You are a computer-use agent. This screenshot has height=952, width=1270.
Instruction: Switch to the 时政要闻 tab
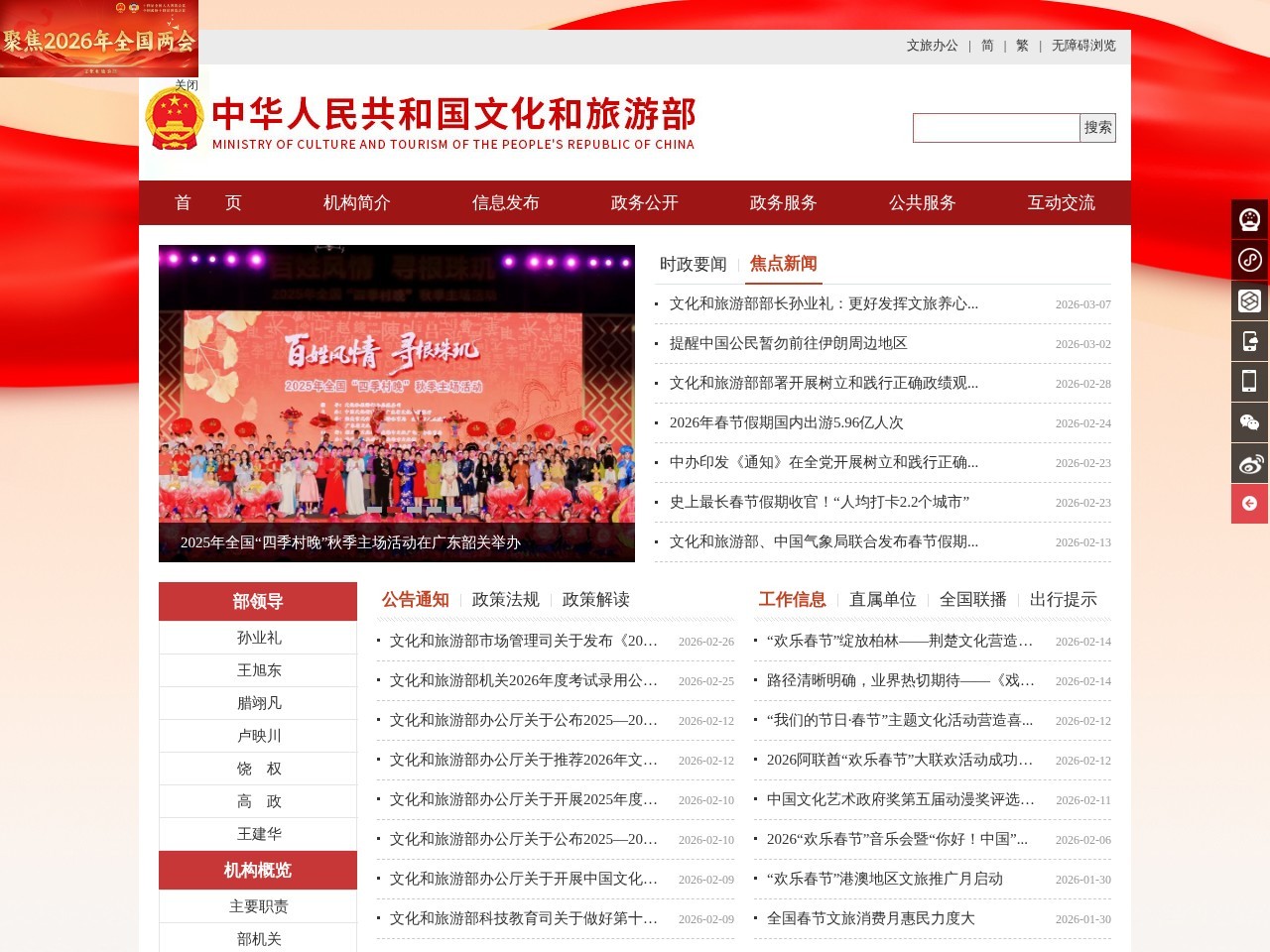(693, 264)
